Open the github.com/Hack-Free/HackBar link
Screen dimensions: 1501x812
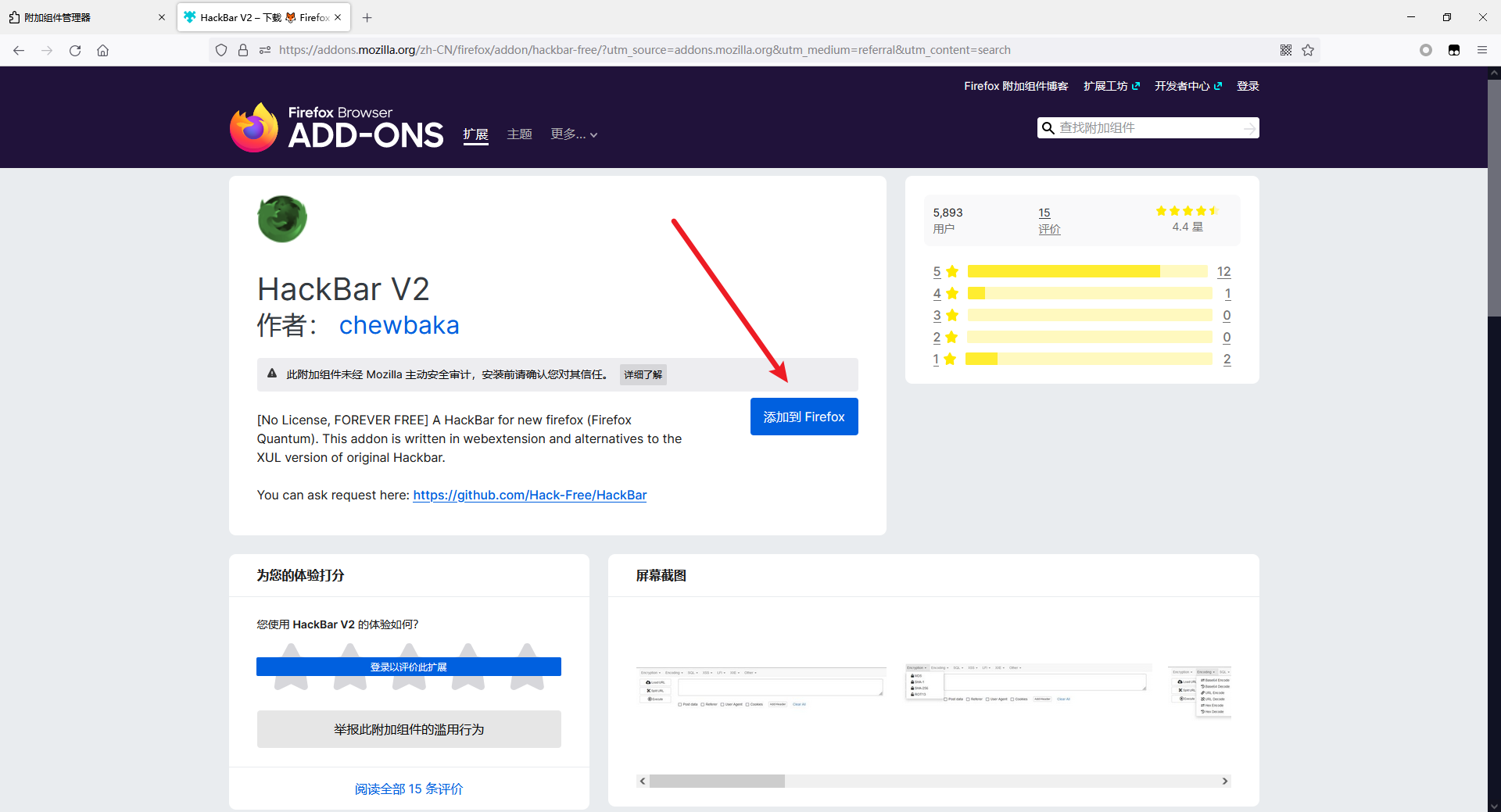click(x=530, y=495)
